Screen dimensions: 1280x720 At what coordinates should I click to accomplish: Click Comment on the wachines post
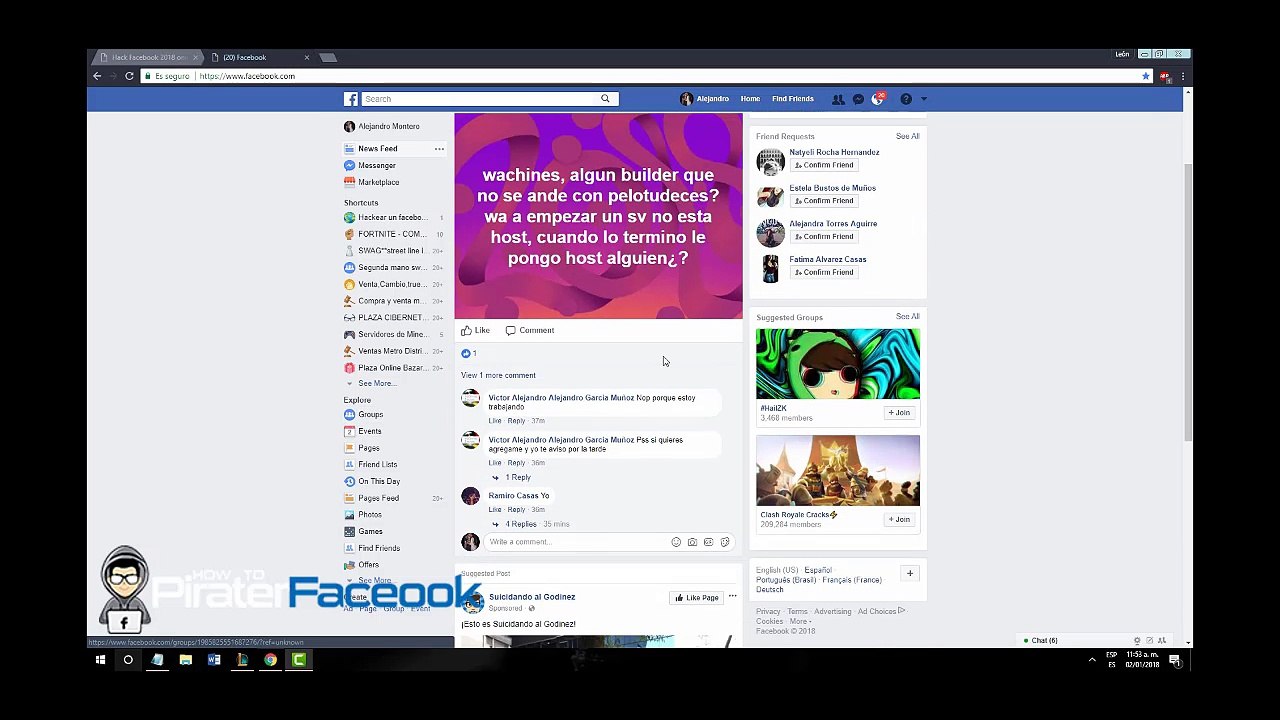[530, 330]
